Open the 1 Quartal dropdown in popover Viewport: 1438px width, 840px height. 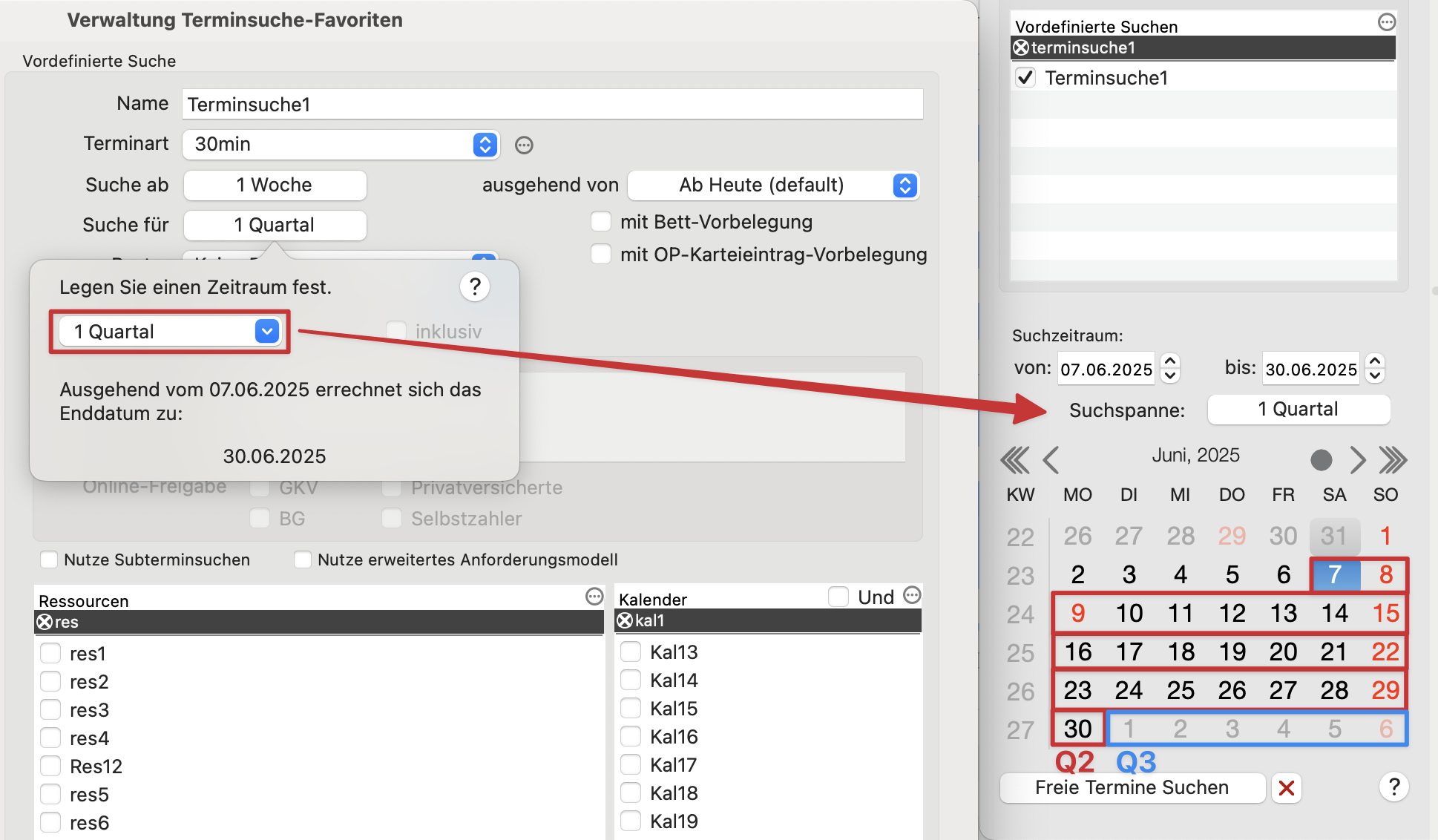pos(169,332)
